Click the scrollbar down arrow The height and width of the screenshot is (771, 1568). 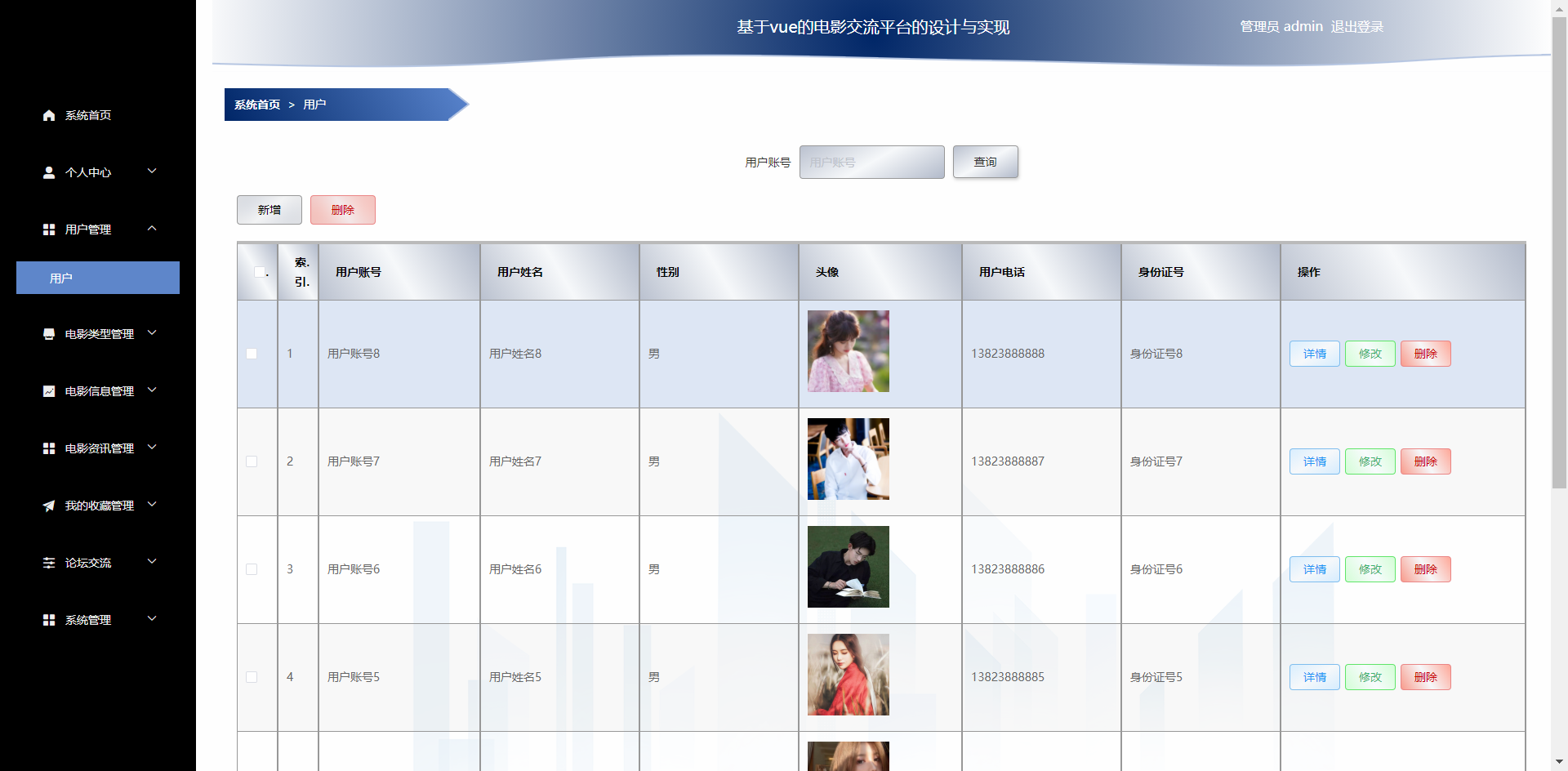[1559, 763]
